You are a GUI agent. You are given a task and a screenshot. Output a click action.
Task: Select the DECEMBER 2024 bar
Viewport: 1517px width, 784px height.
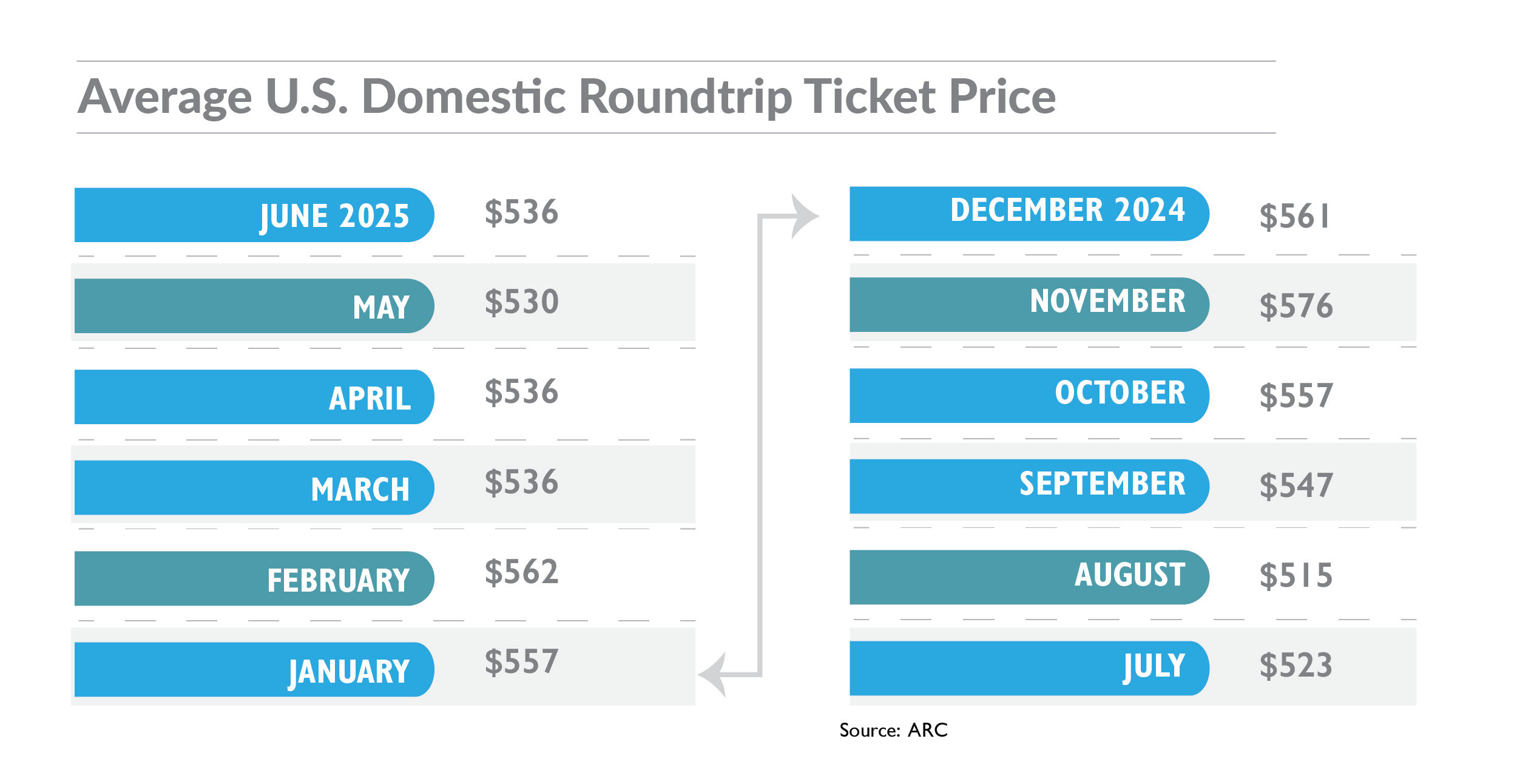point(1029,214)
